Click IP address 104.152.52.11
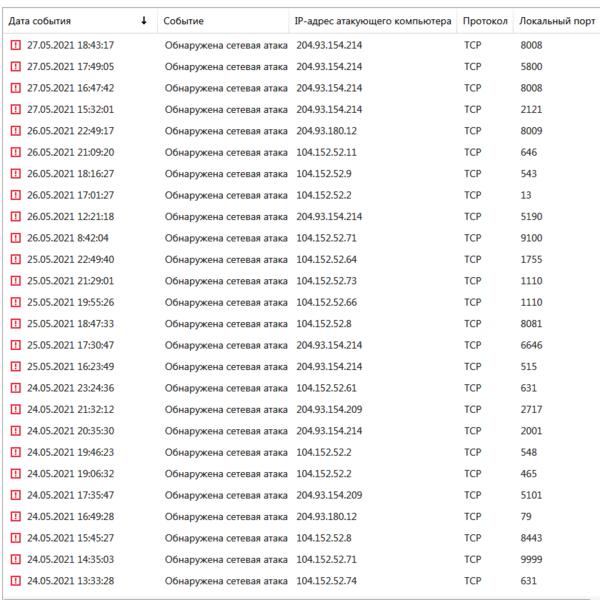The height and width of the screenshot is (600, 600). (326, 152)
